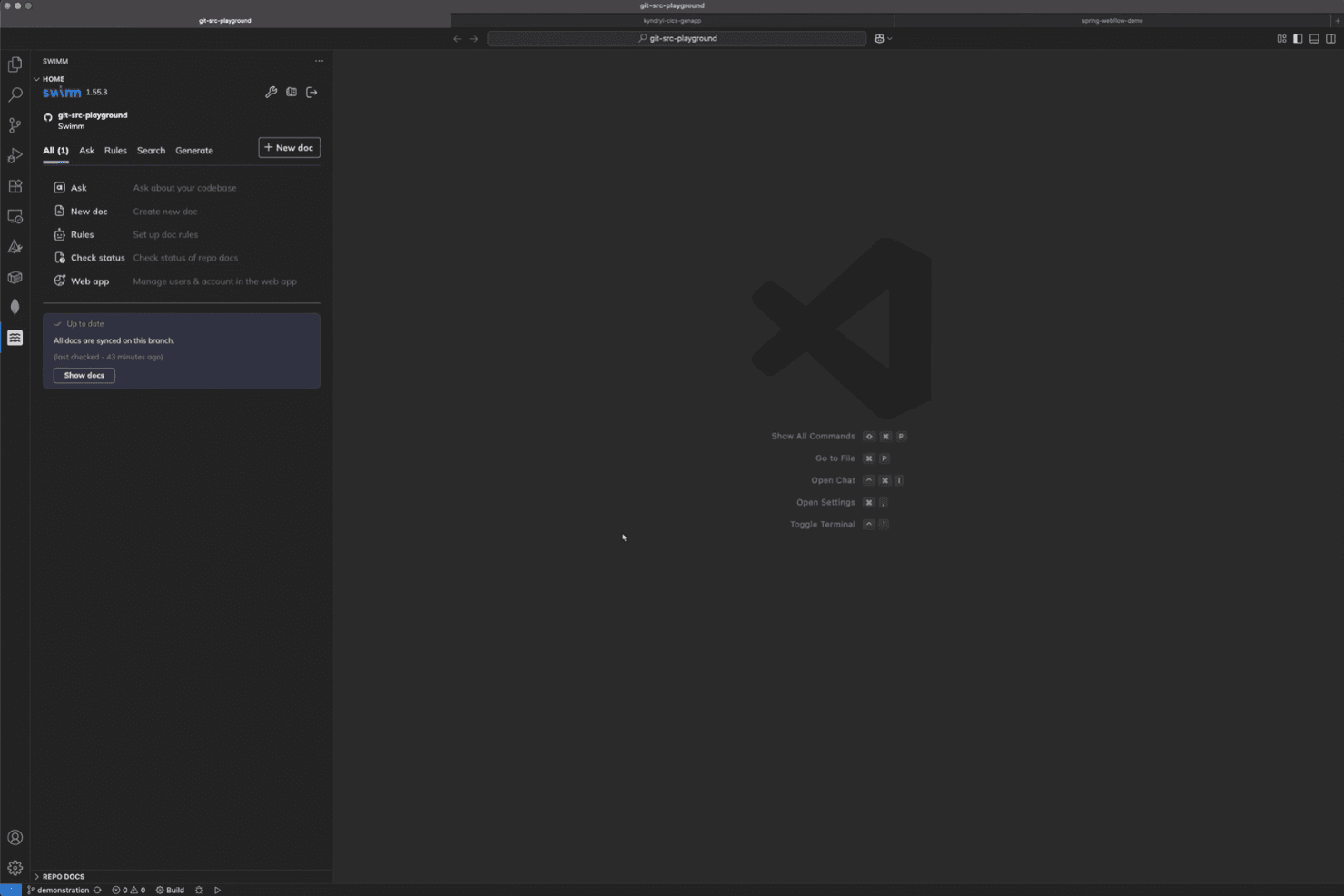Switch to the kyndryl-cics-genapp window tab
The image size is (1344, 896).
tap(672, 20)
